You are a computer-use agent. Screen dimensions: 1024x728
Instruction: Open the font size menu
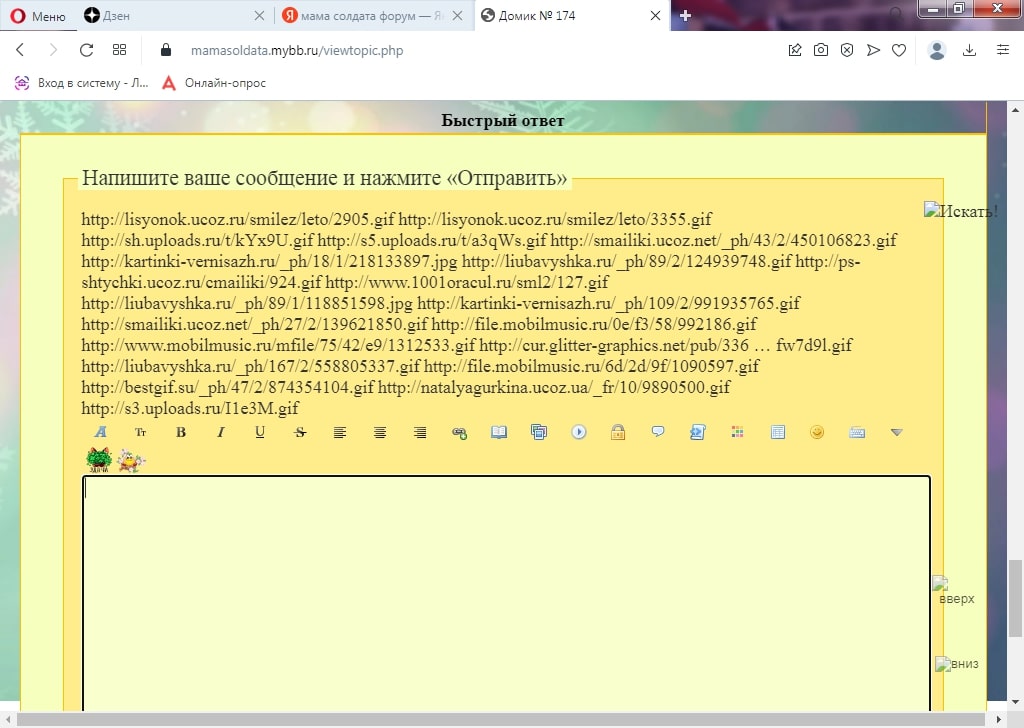(141, 432)
